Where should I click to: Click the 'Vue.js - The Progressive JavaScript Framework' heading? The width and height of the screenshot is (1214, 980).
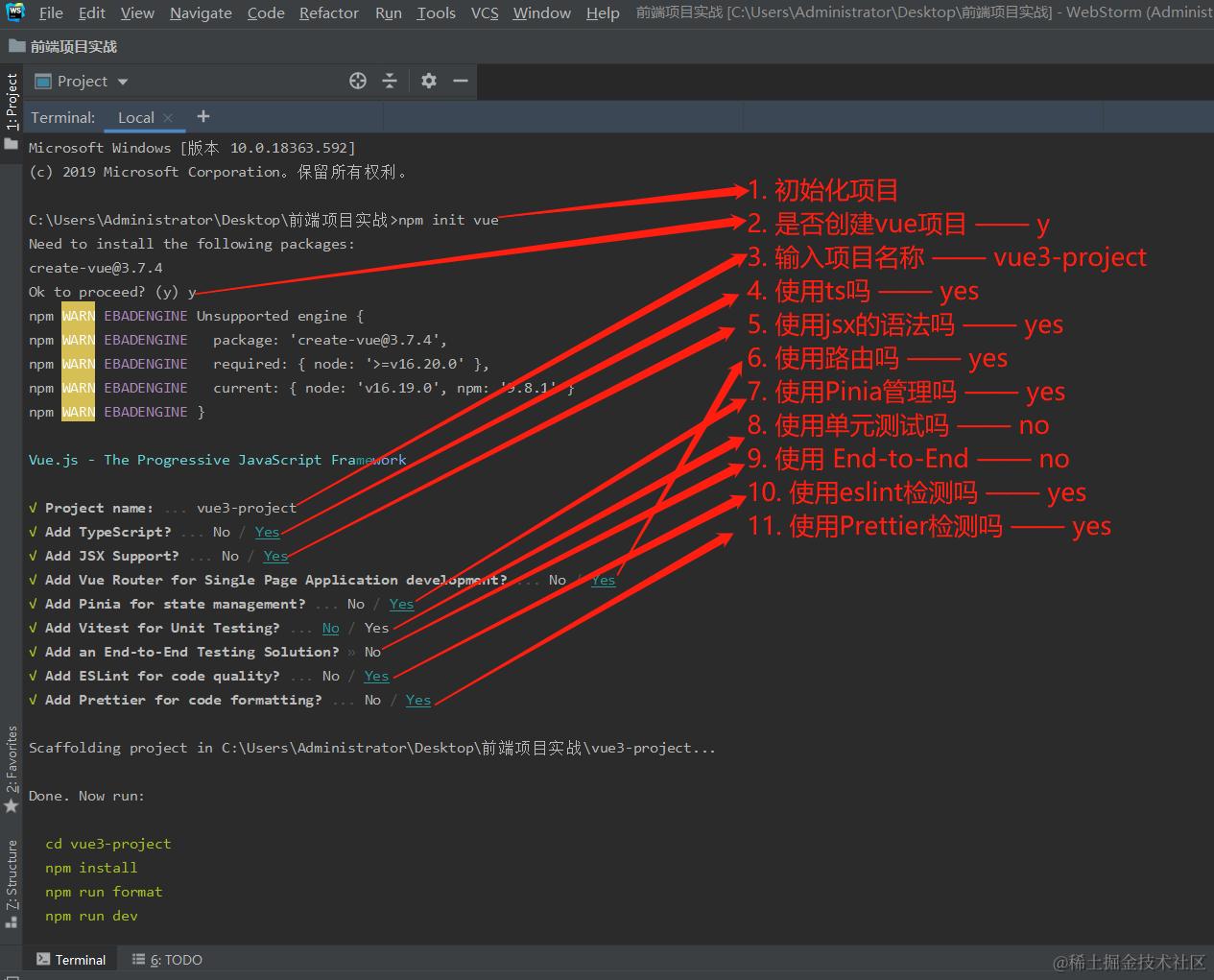218,460
